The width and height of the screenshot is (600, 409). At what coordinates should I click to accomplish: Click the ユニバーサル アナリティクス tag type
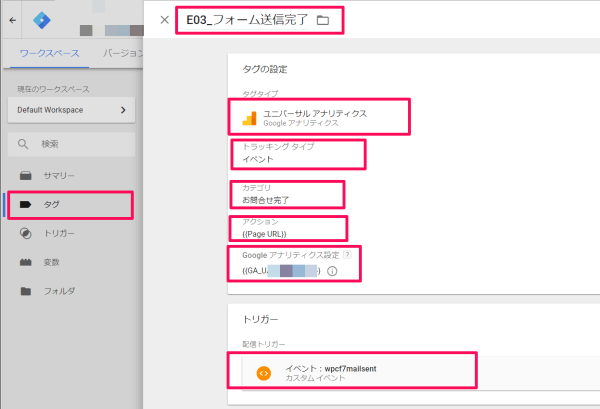319,117
